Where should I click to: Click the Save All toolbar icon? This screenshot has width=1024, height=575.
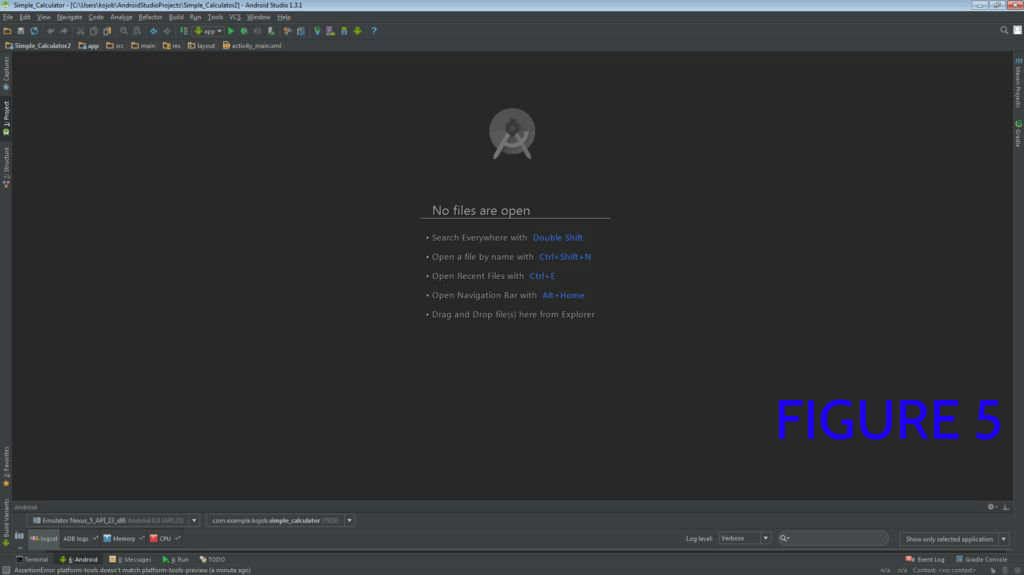[20, 31]
